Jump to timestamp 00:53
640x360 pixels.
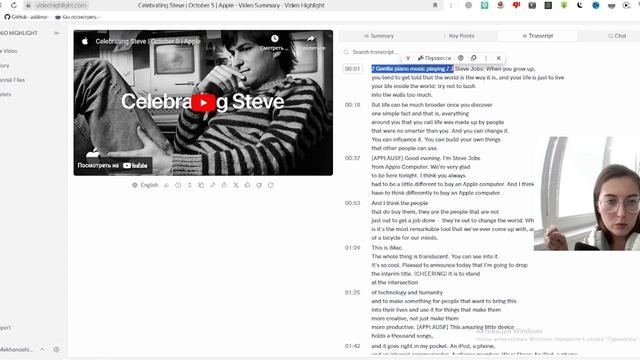[x=352, y=203]
